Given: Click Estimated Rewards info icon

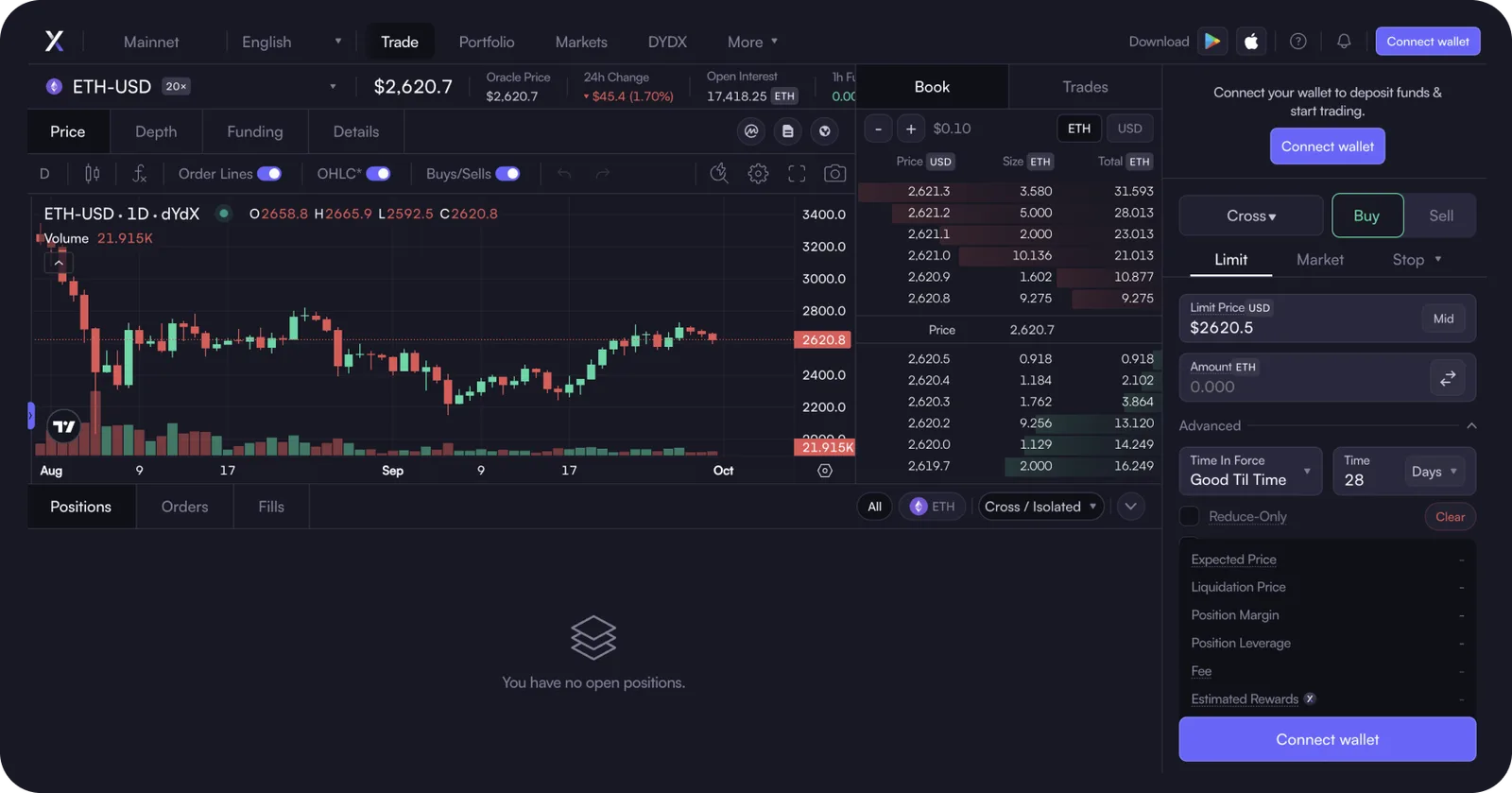Looking at the screenshot, I should point(1310,698).
